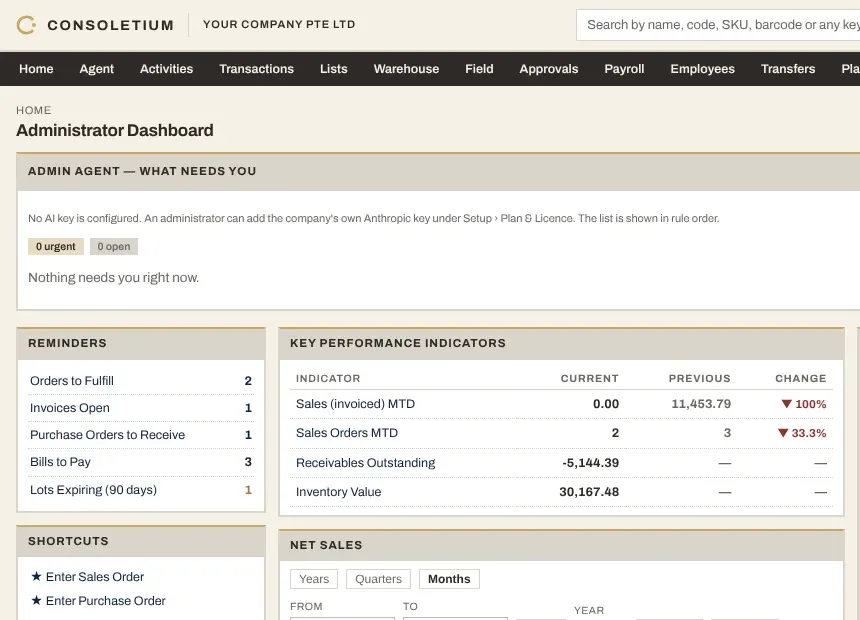Click the HOME breadcrumb link

pyautogui.click(x=33, y=110)
